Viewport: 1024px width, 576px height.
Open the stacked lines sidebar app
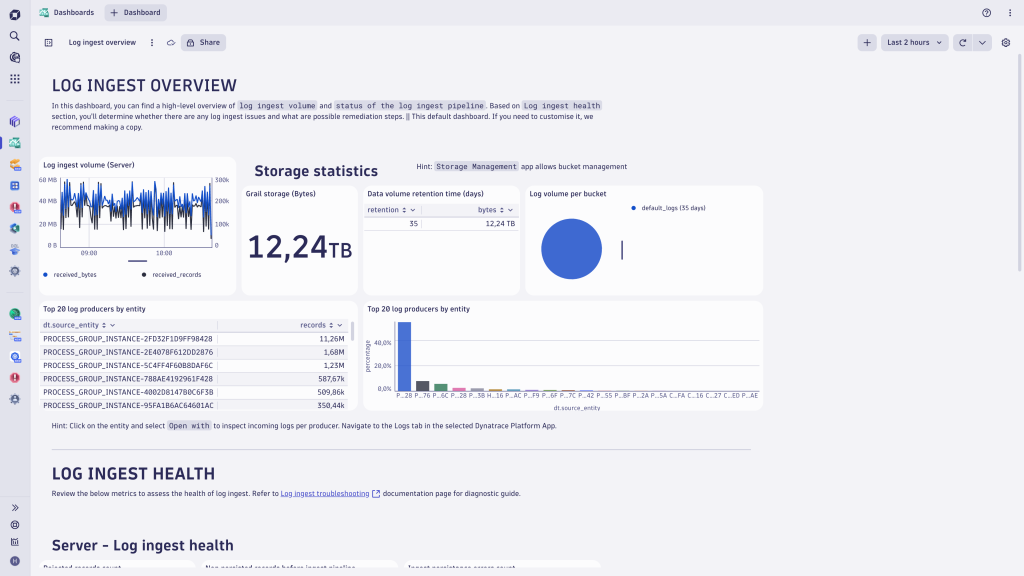click(14, 336)
